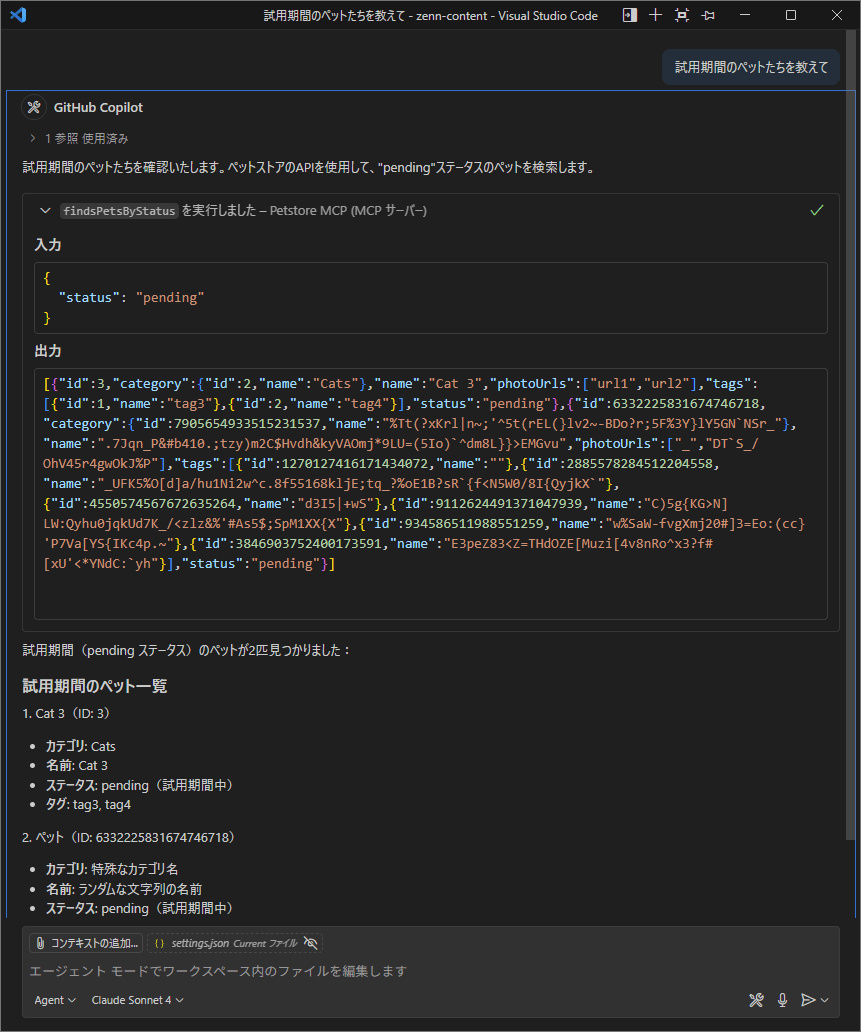The width and height of the screenshot is (861, 1032).
Task: Click the 'カテゴリ: Cats' bullet
Action: point(80,746)
